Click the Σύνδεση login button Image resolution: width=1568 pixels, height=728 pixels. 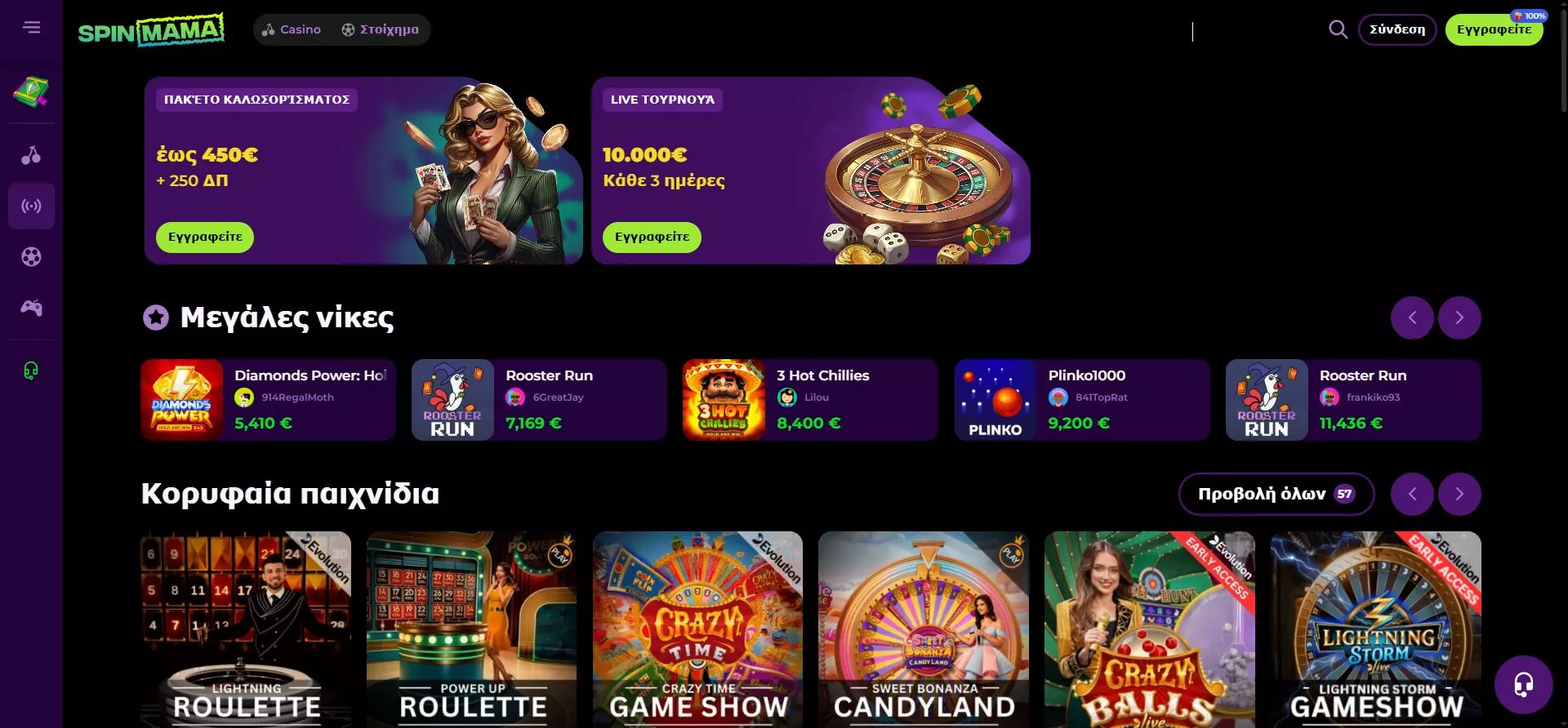coord(1396,29)
